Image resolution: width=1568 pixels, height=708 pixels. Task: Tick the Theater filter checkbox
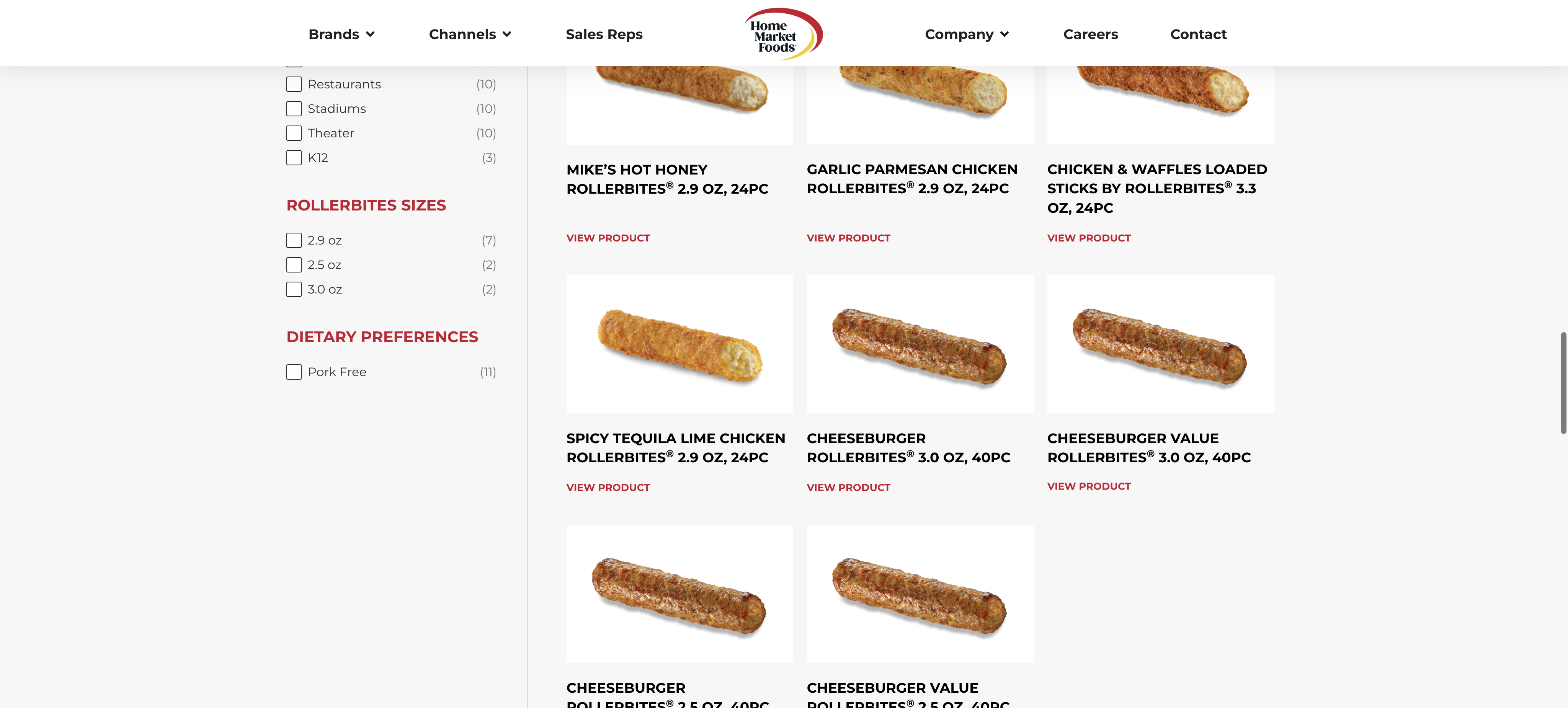click(x=294, y=133)
